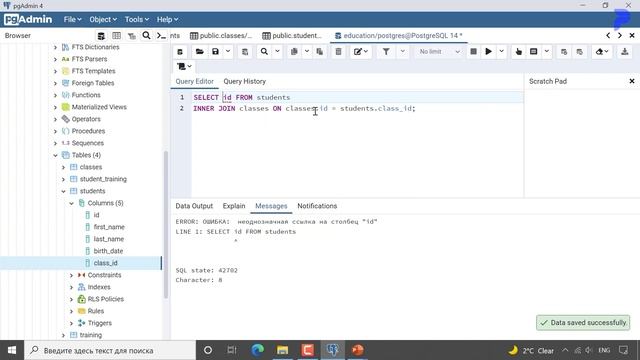
Task: Run the query with the play button
Action: click(x=488, y=52)
